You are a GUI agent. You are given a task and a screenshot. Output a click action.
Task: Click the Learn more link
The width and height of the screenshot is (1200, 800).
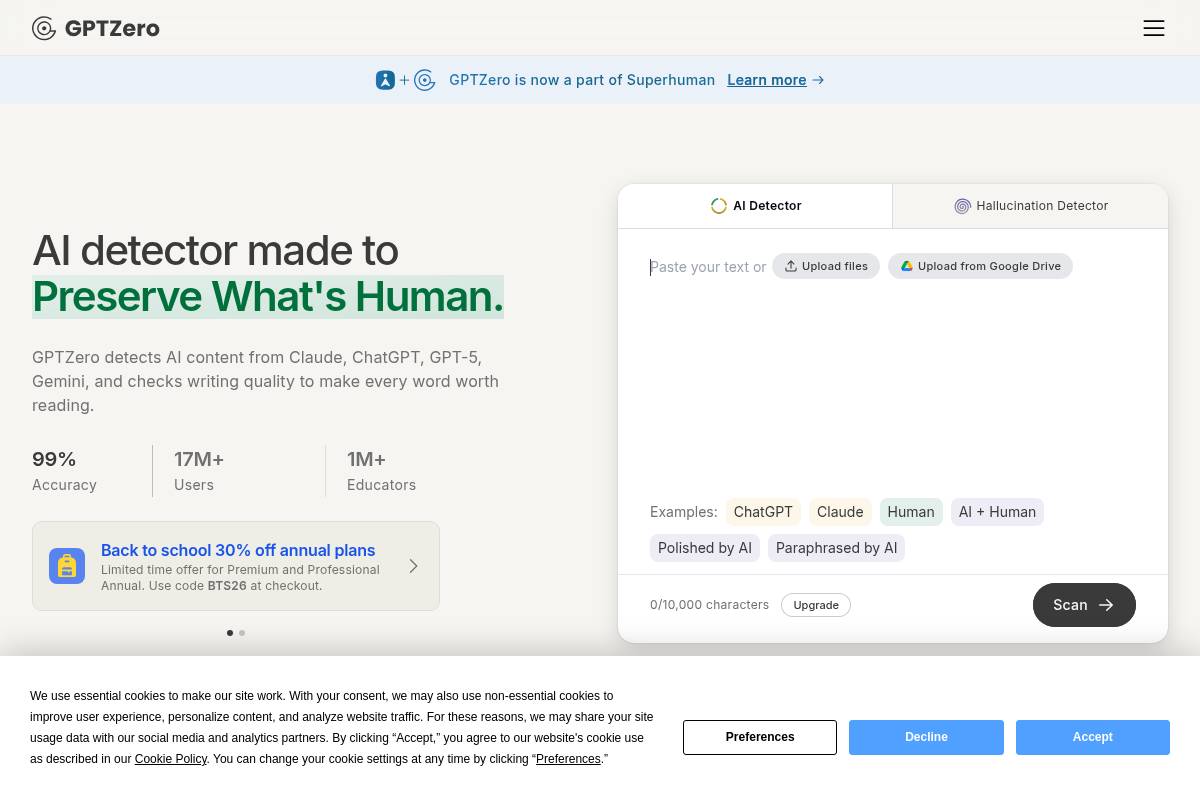click(766, 80)
